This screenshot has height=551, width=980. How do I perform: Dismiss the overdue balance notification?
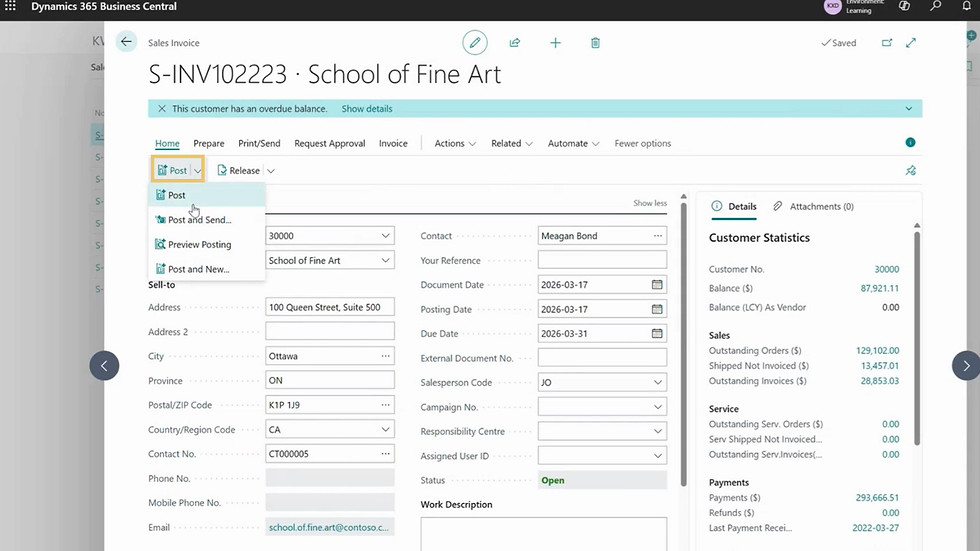pos(161,109)
